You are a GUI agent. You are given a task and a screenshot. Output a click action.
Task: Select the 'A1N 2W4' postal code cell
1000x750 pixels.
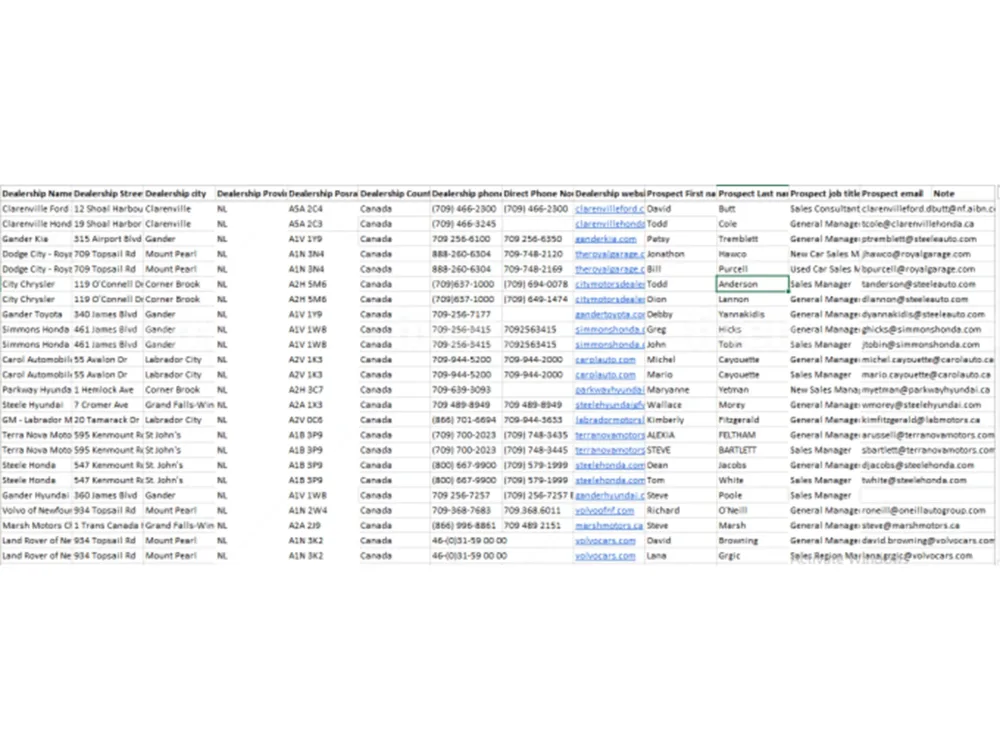(x=323, y=510)
